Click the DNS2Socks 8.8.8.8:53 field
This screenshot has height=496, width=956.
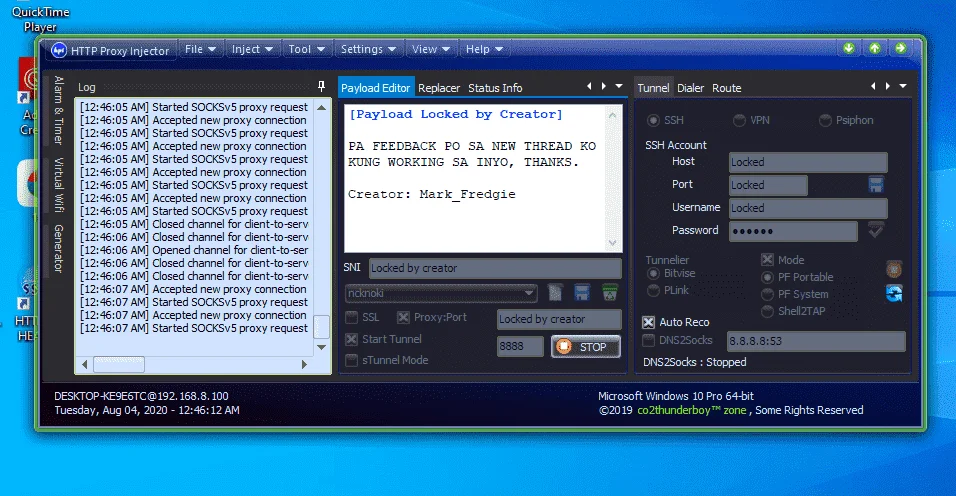(816, 341)
